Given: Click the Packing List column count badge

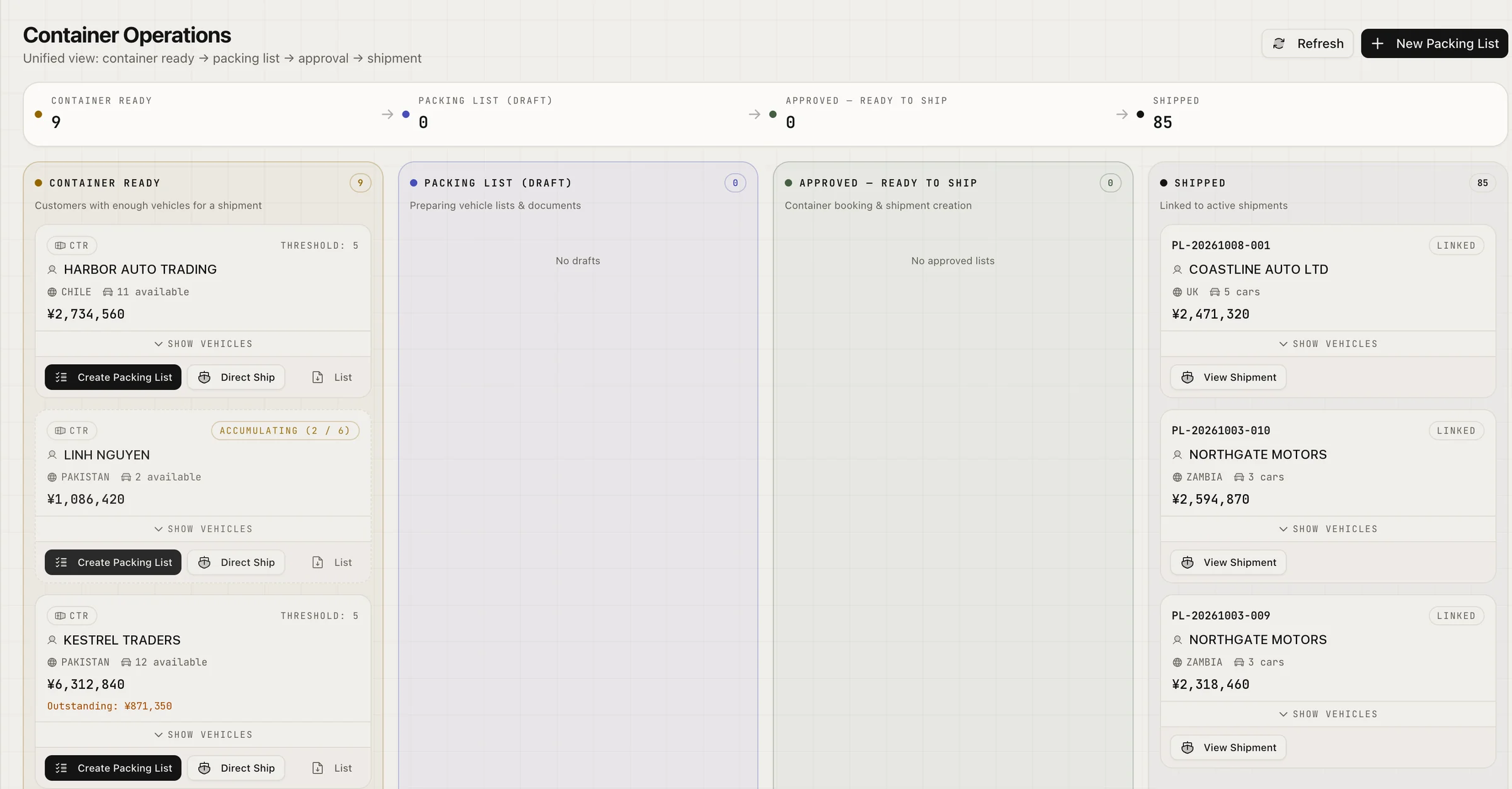Looking at the screenshot, I should point(735,183).
